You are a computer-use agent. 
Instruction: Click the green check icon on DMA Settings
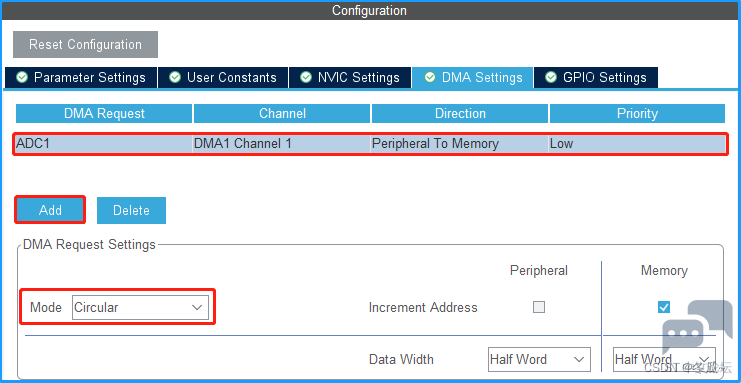click(x=430, y=77)
